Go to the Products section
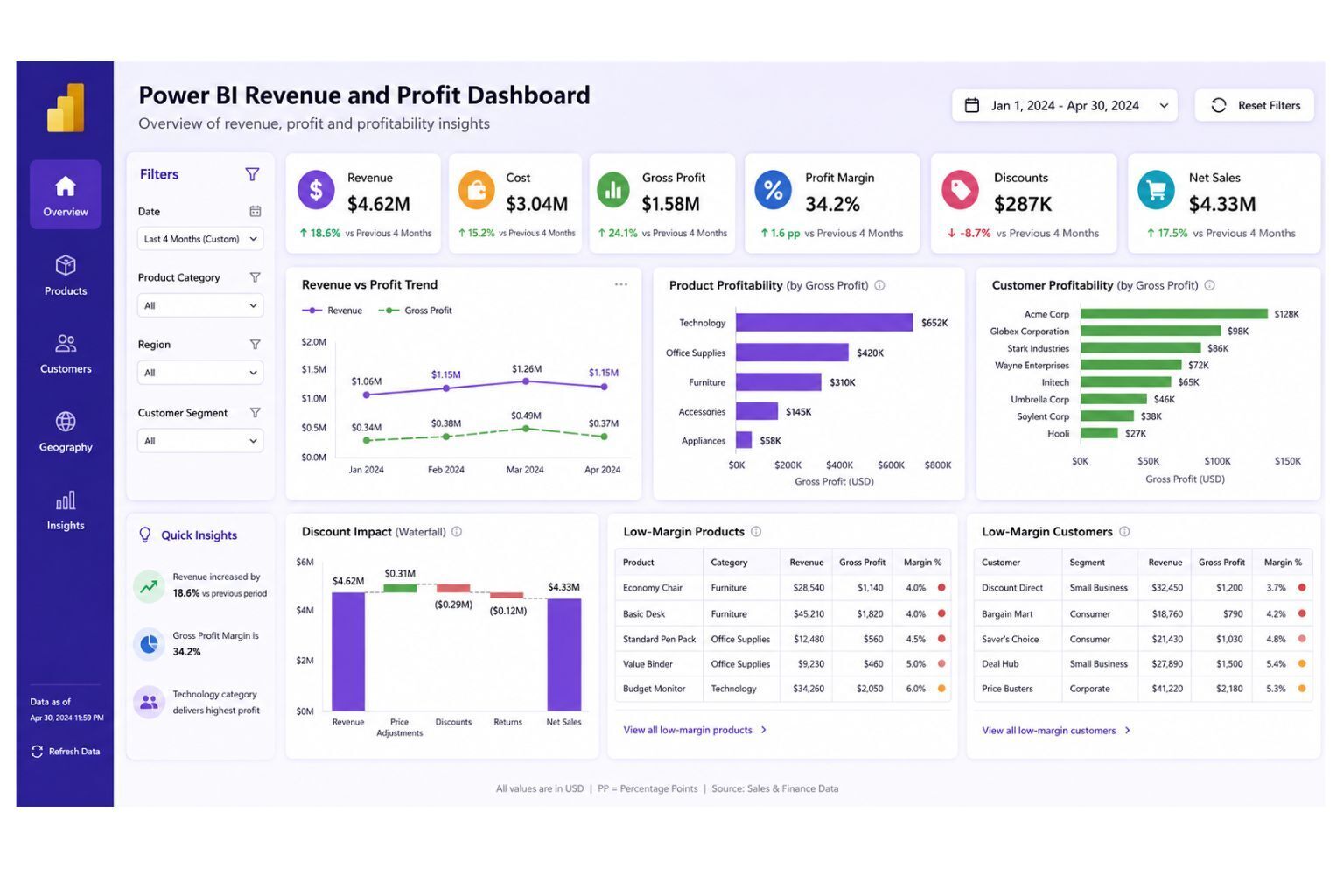 66,275
